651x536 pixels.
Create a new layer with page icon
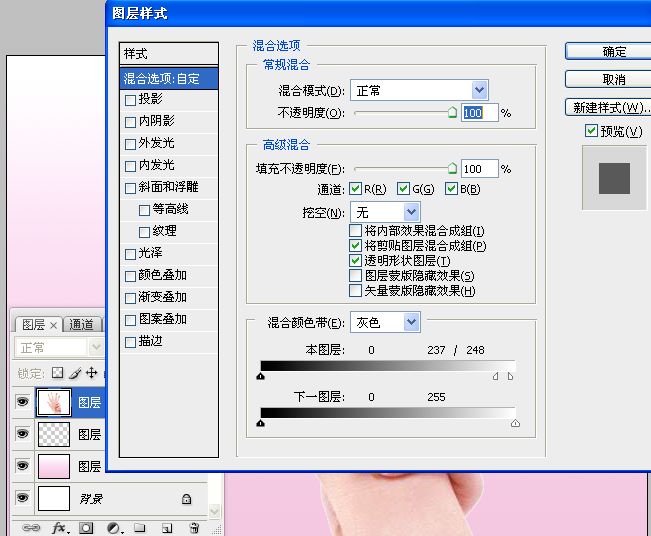coord(167,528)
